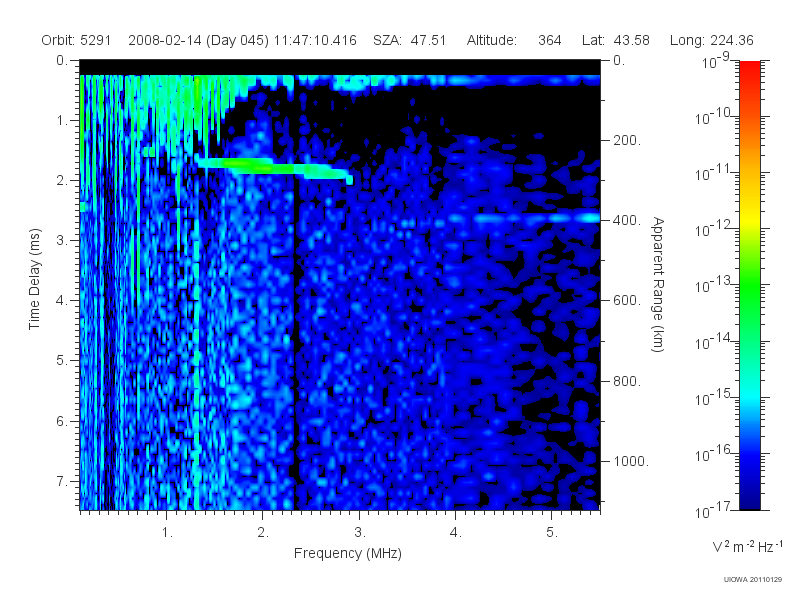
Task: Click the '800.' apparent range tick label
Action: click(627, 381)
